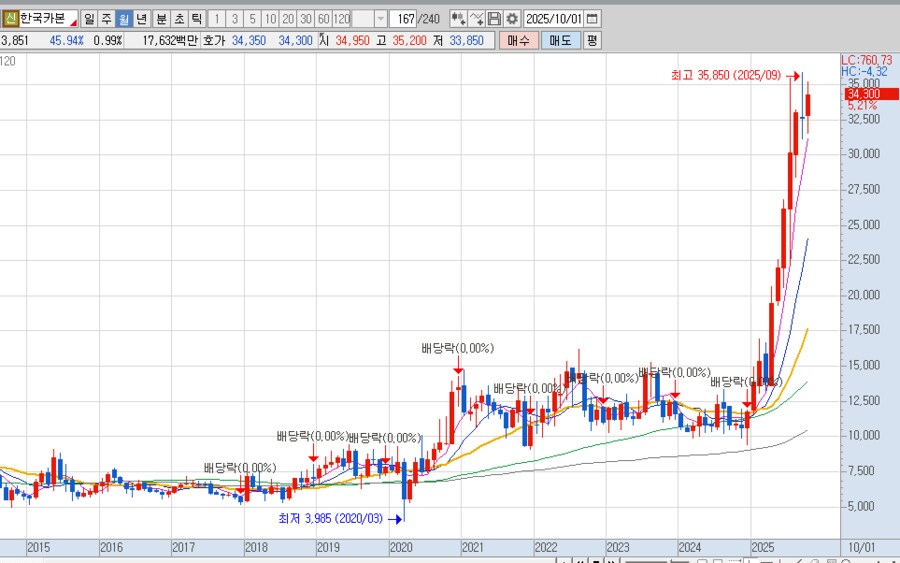This screenshot has width=900, height=563.
Task: Select minute (분) chart mode
Action: click(161, 19)
